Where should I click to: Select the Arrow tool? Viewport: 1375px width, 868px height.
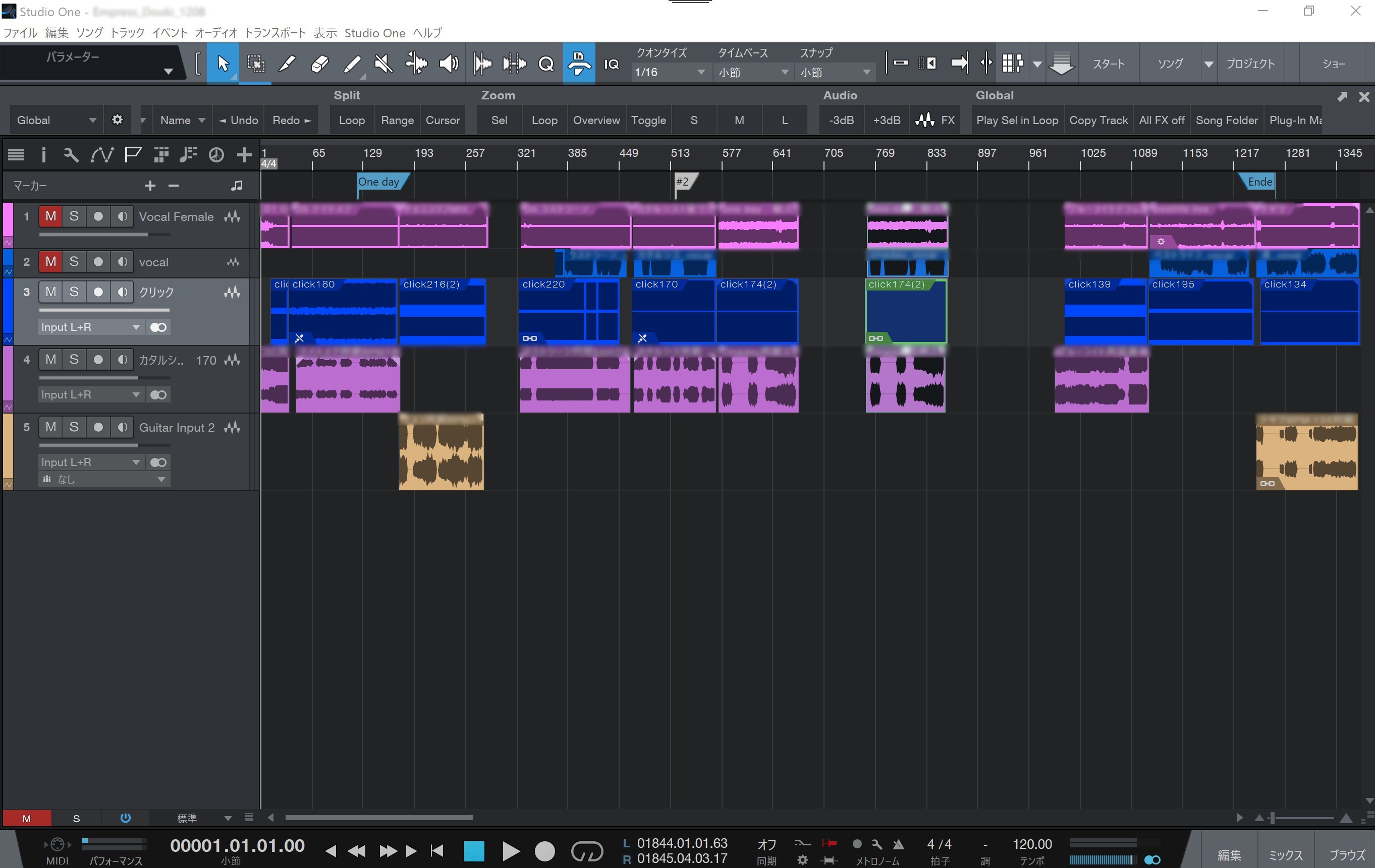223,64
